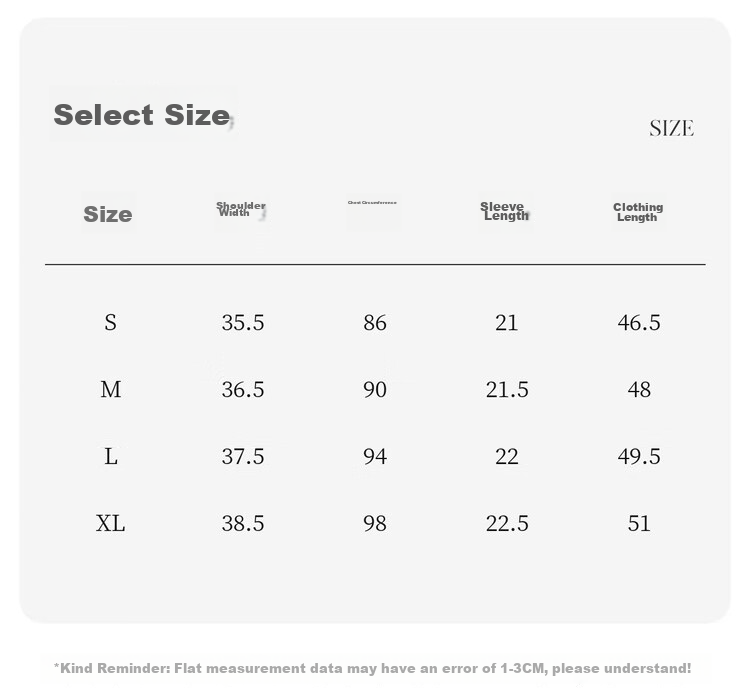Choose the S size row label

[110, 322]
